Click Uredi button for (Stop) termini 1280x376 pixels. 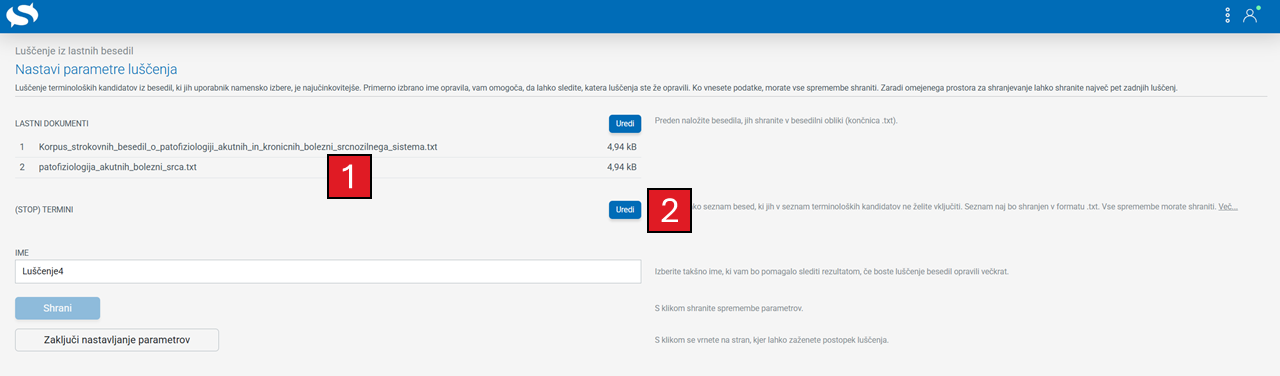(625, 209)
